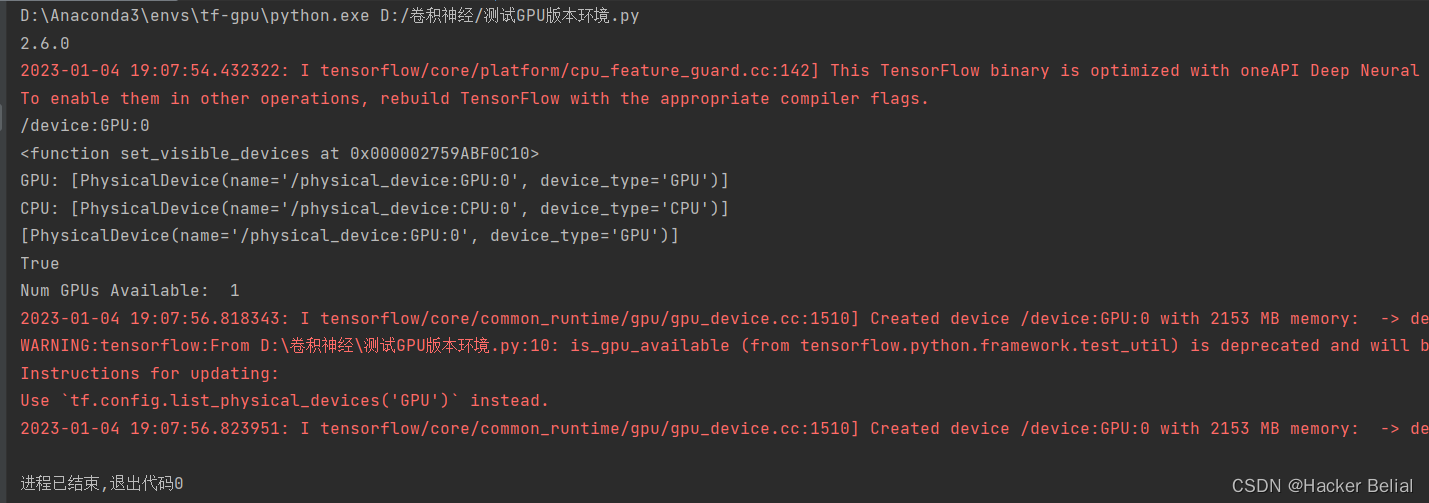This screenshot has width=1429, height=503.
Task: Click the line starting with 'CPU: [PhysicalDevice'
Action: click(x=375, y=209)
